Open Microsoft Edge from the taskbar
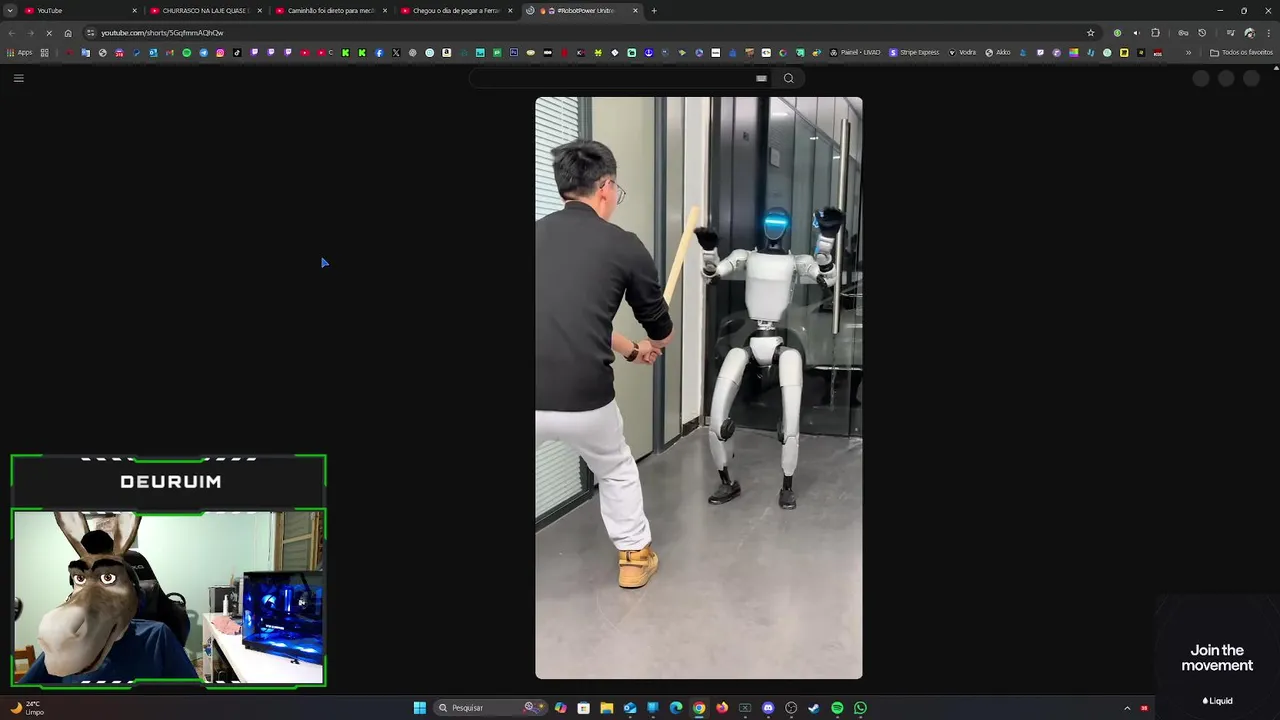Image resolution: width=1280 pixels, height=720 pixels. tap(676, 708)
